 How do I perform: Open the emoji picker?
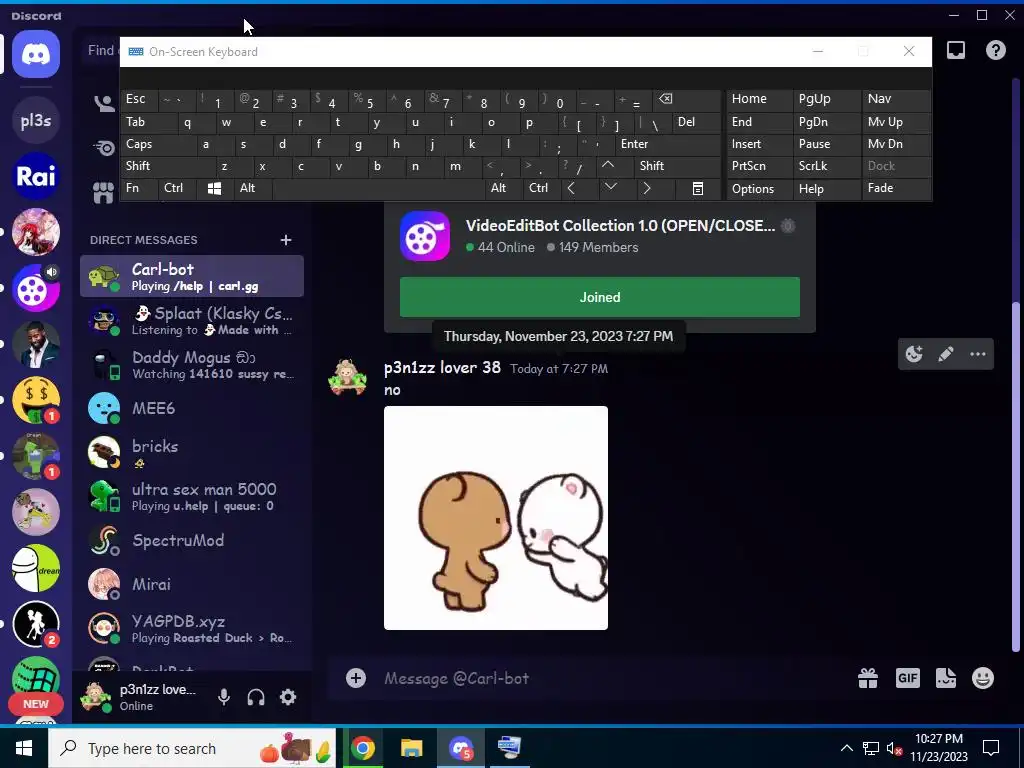[983, 678]
